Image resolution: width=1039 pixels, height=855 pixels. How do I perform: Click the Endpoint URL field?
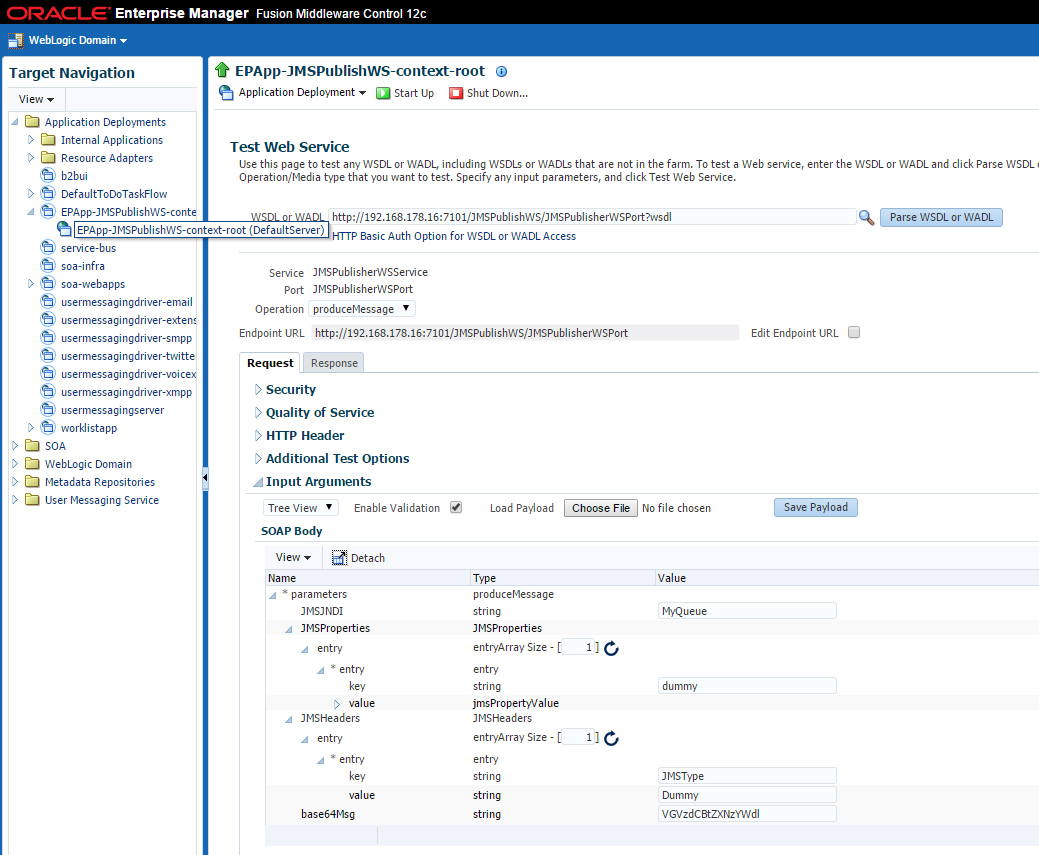point(525,333)
